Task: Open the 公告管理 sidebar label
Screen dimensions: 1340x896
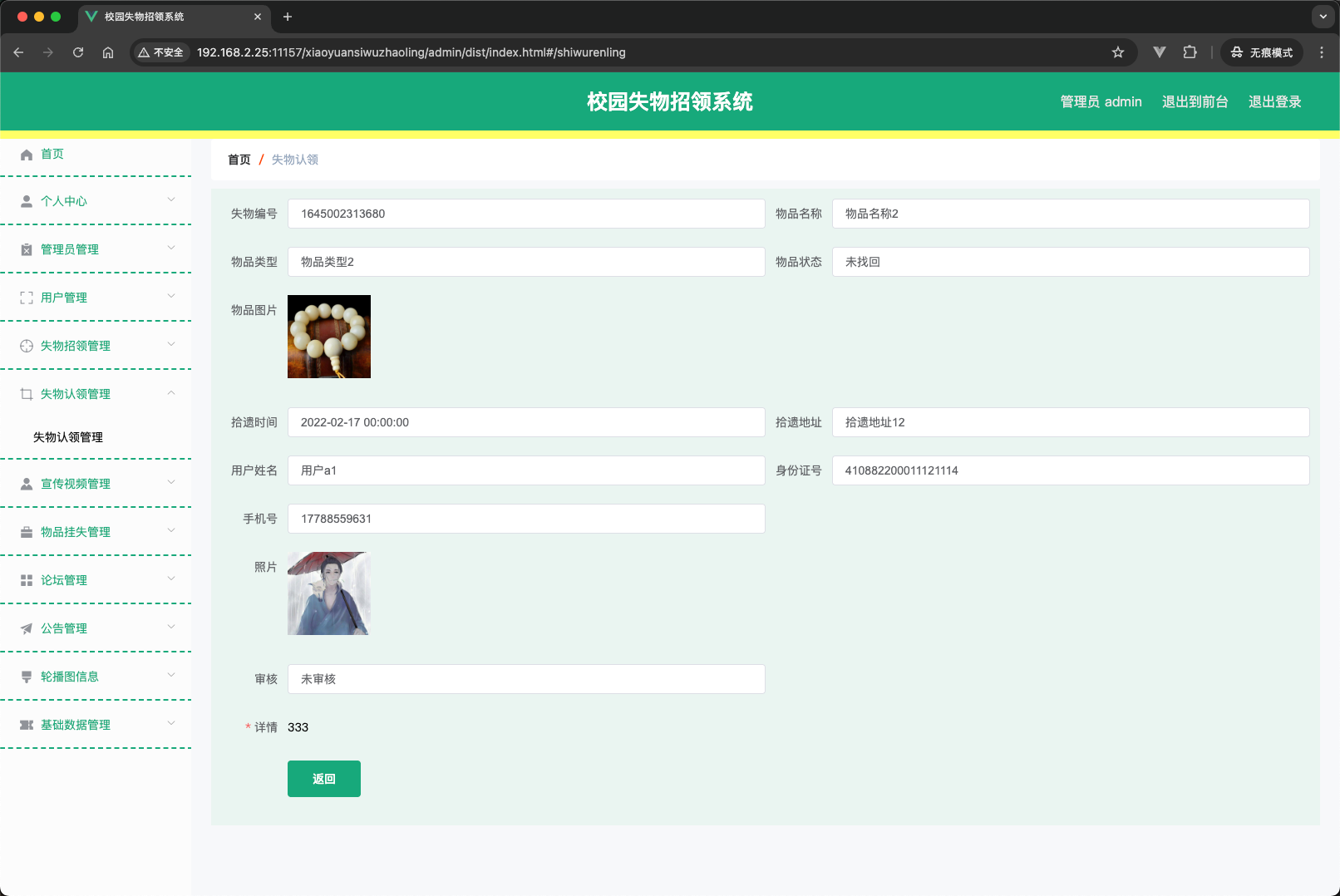Action: pos(64,628)
